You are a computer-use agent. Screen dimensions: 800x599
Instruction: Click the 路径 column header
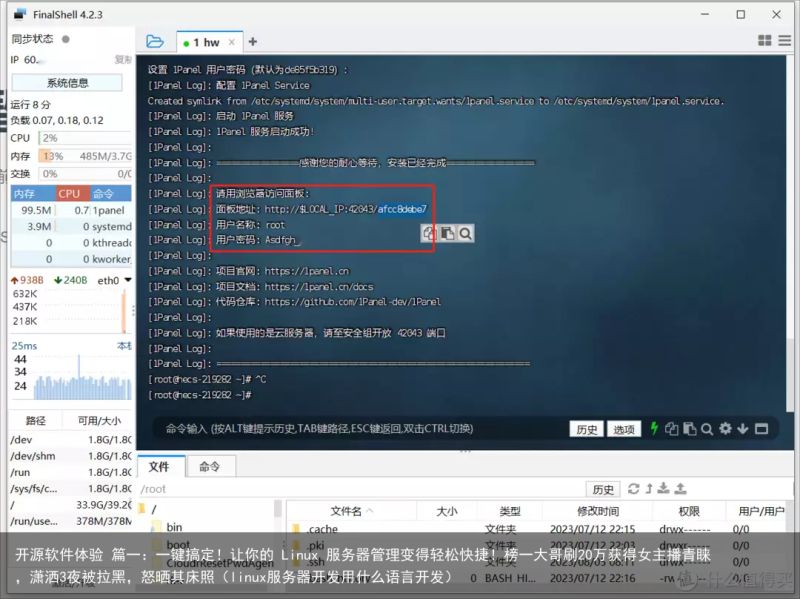pyautogui.click(x=36, y=420)
